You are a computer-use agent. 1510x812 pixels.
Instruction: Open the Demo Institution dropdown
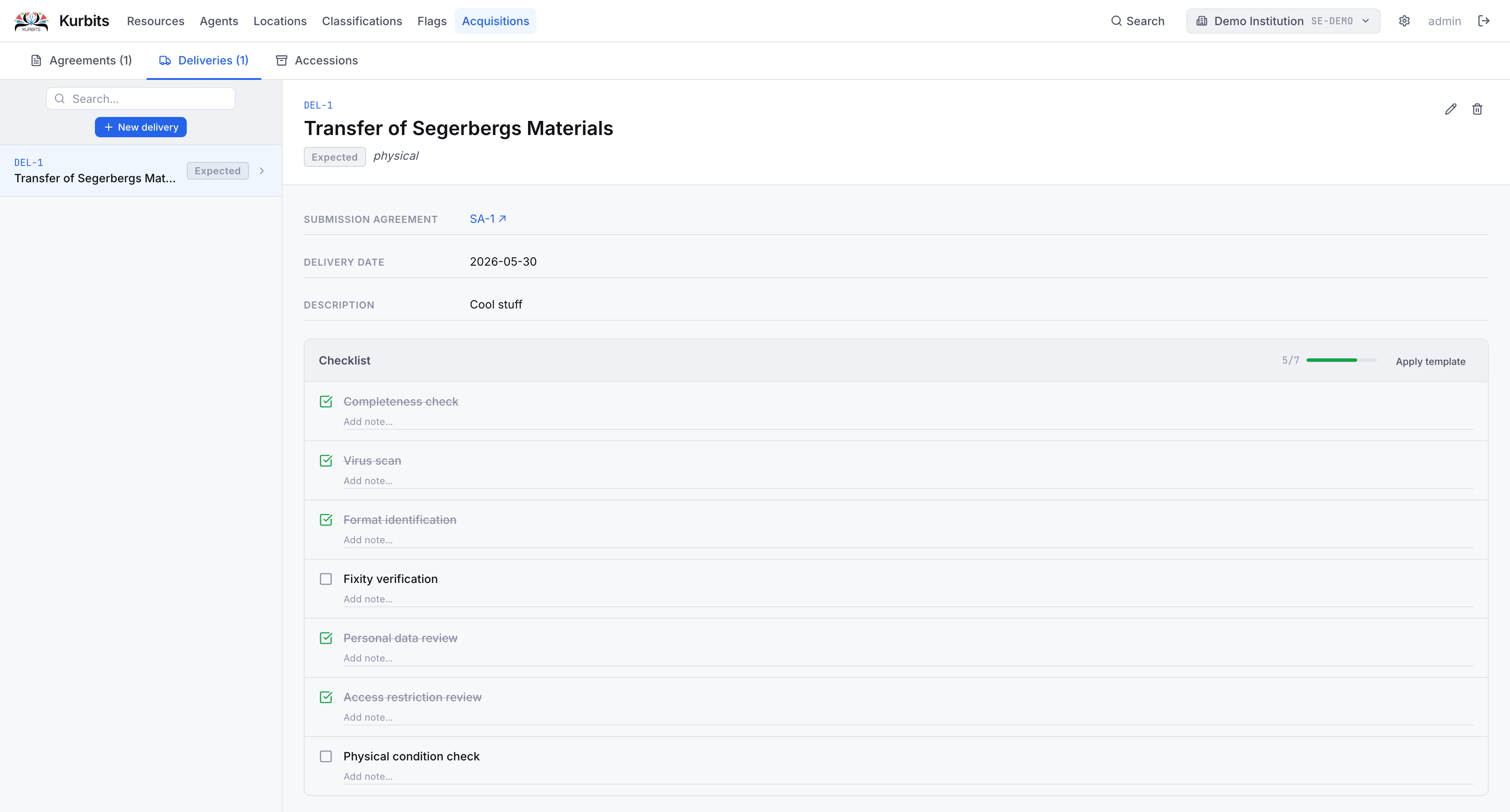tap(1283, 21)
